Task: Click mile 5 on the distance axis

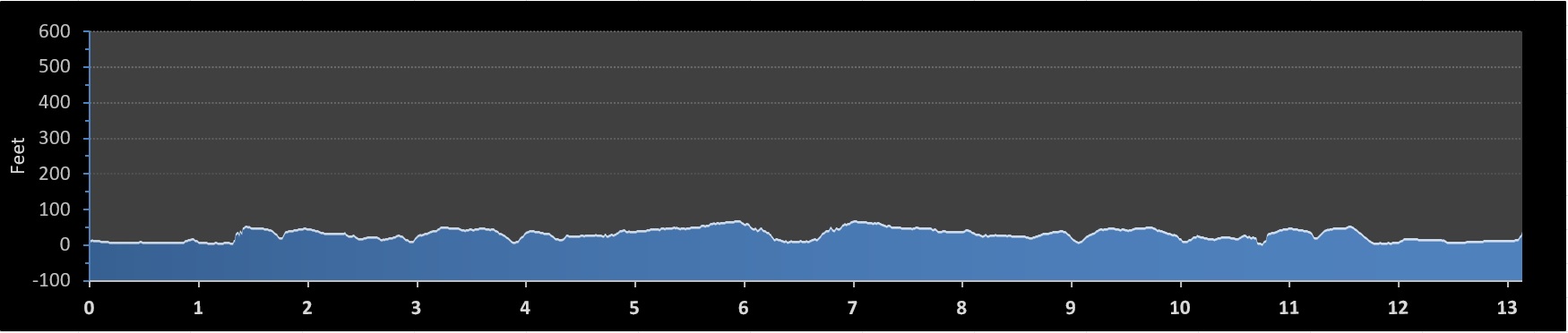Action: click(x=634, y=308)
